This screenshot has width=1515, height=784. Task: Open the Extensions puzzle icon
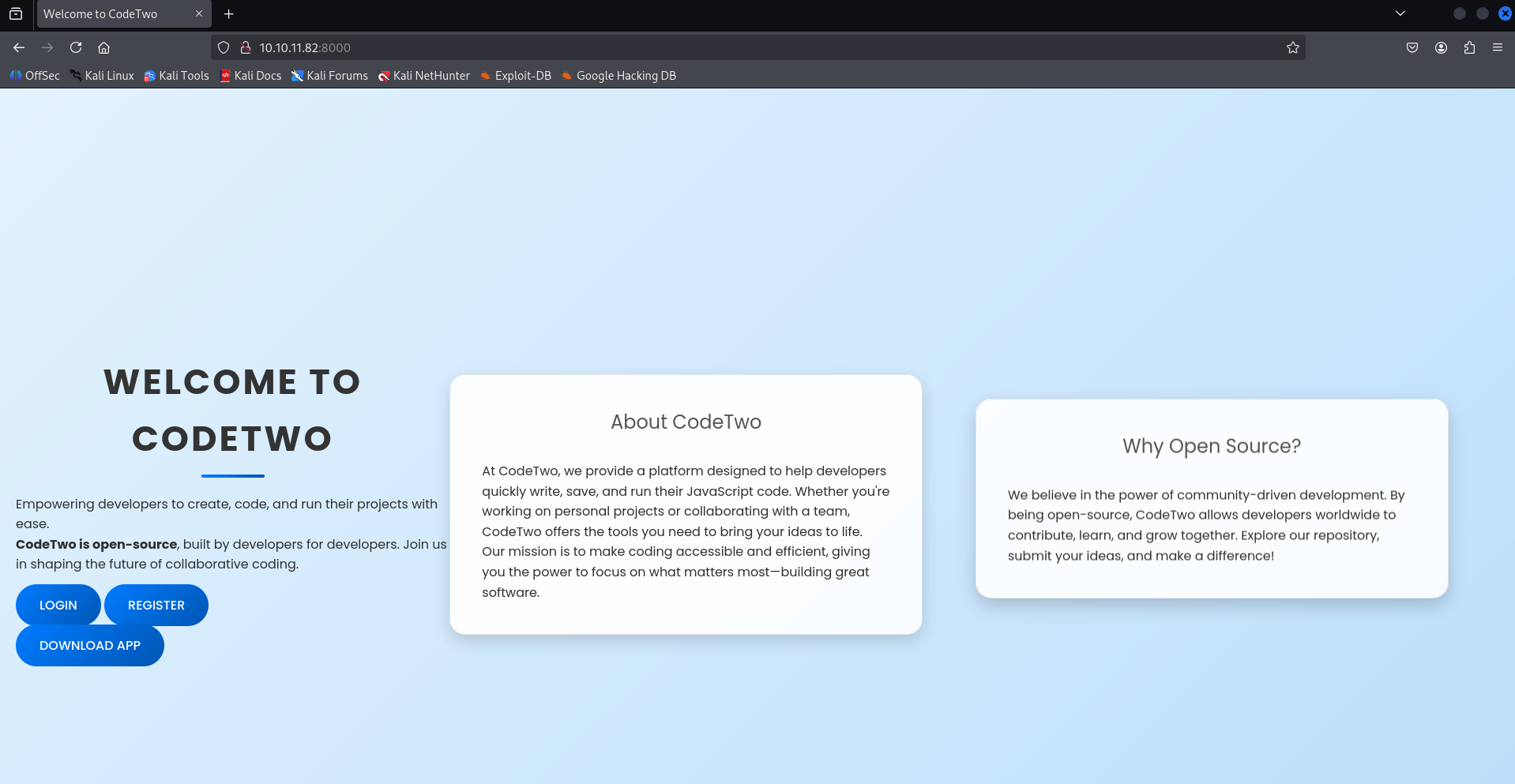1469,47
